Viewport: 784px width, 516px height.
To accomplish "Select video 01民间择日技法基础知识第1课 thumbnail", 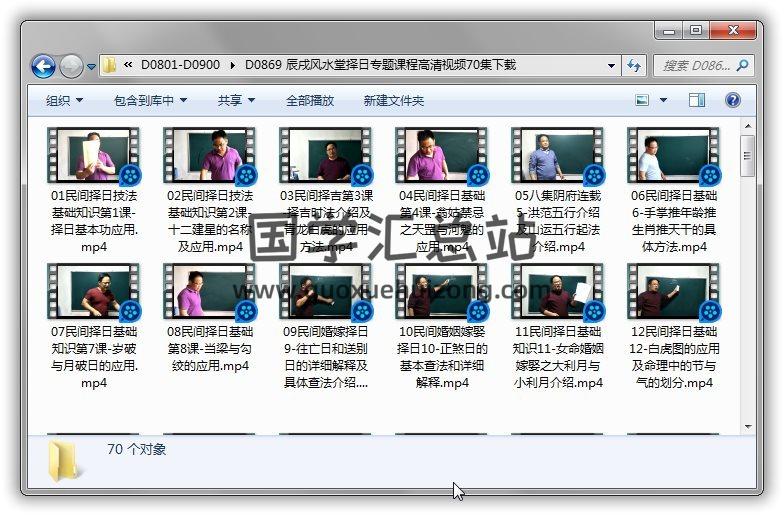I will 94,156.
